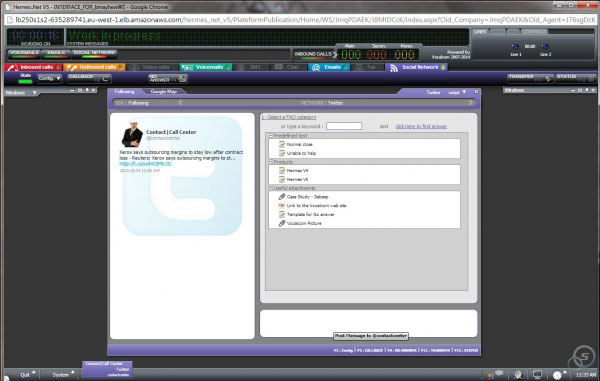
Task: Click Post Message to @contactcenter button
Action: (x=370, y=336)
